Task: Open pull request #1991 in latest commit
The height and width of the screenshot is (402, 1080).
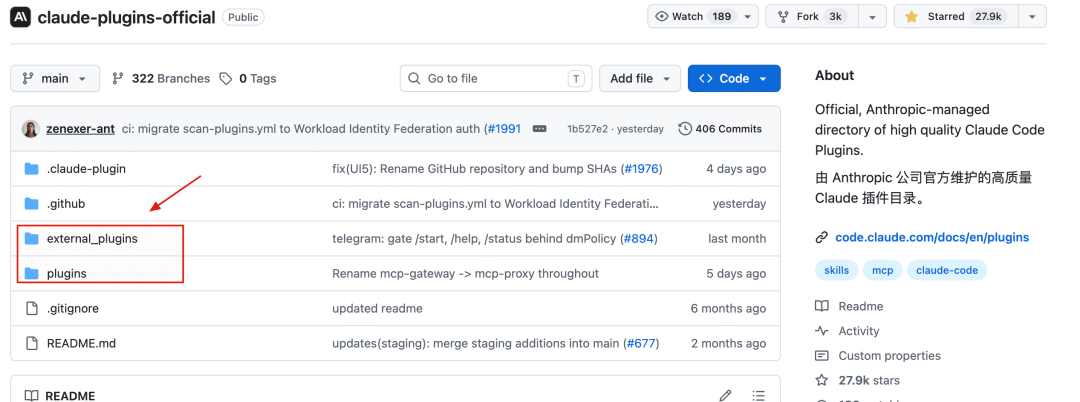Action: point(503,129)
